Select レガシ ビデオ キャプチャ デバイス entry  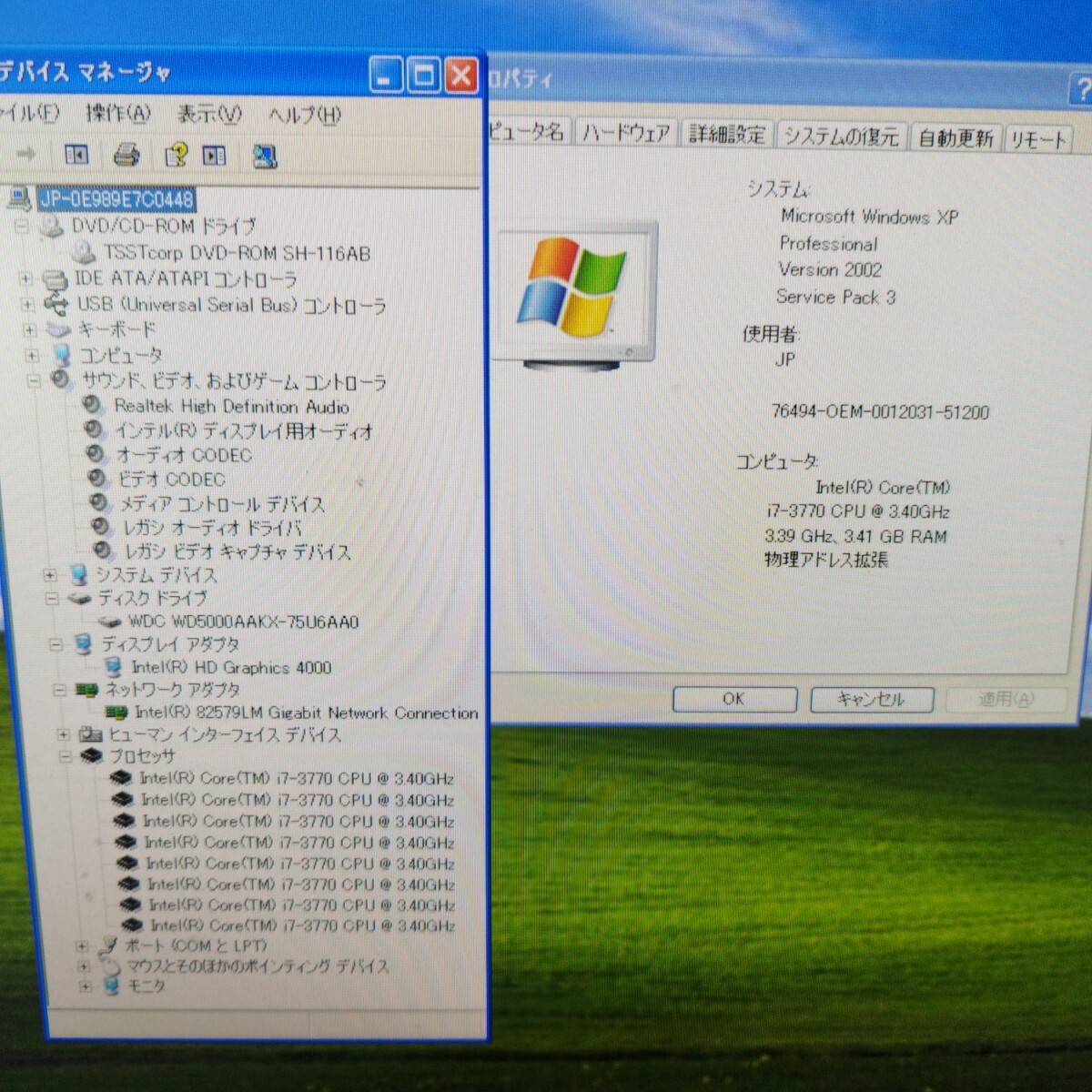238,551
